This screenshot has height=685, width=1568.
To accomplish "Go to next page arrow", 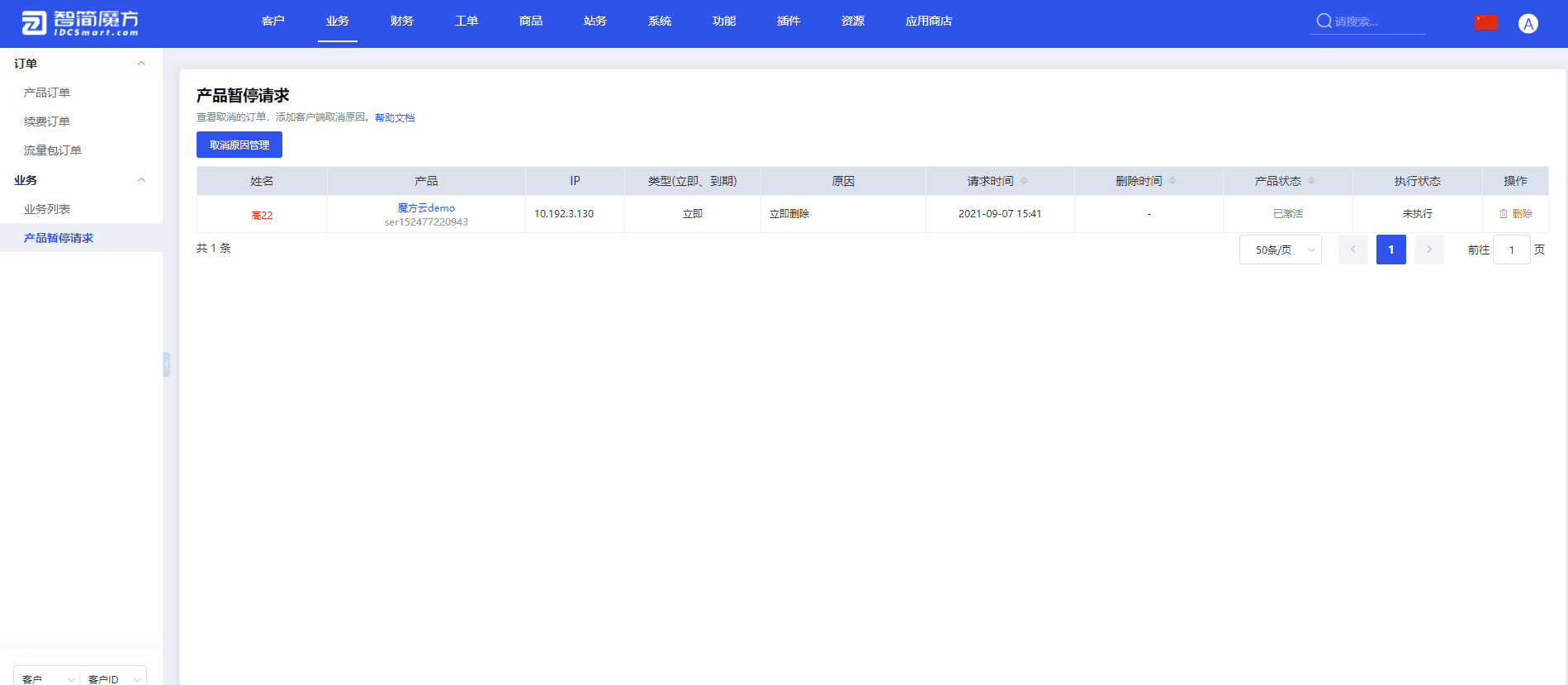I will [x=1429, y=250].
